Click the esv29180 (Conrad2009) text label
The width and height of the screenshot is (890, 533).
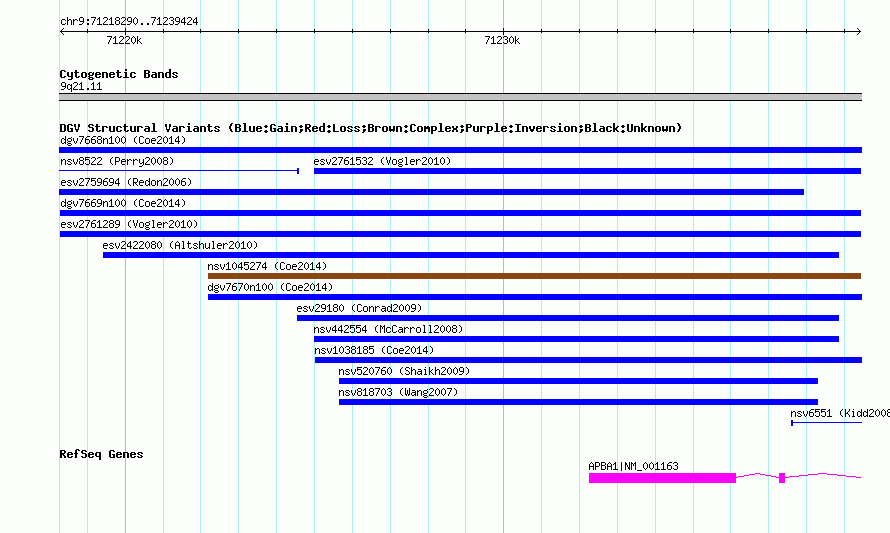click(359, 308)
